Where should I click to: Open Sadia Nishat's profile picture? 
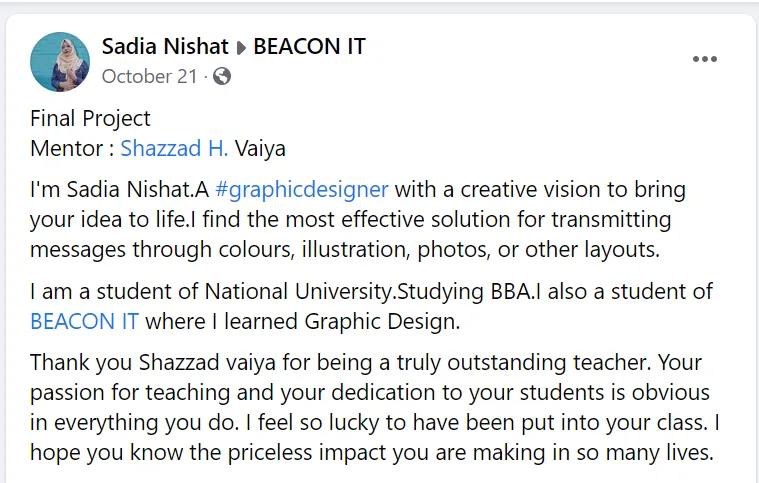click(x=60, y=60)
